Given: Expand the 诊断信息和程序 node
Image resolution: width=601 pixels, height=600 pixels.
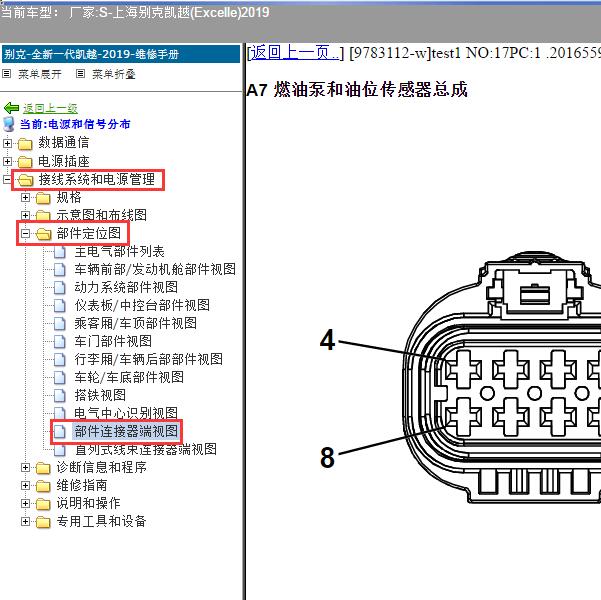Looking at the screenshot, I should tap(25, 467).
